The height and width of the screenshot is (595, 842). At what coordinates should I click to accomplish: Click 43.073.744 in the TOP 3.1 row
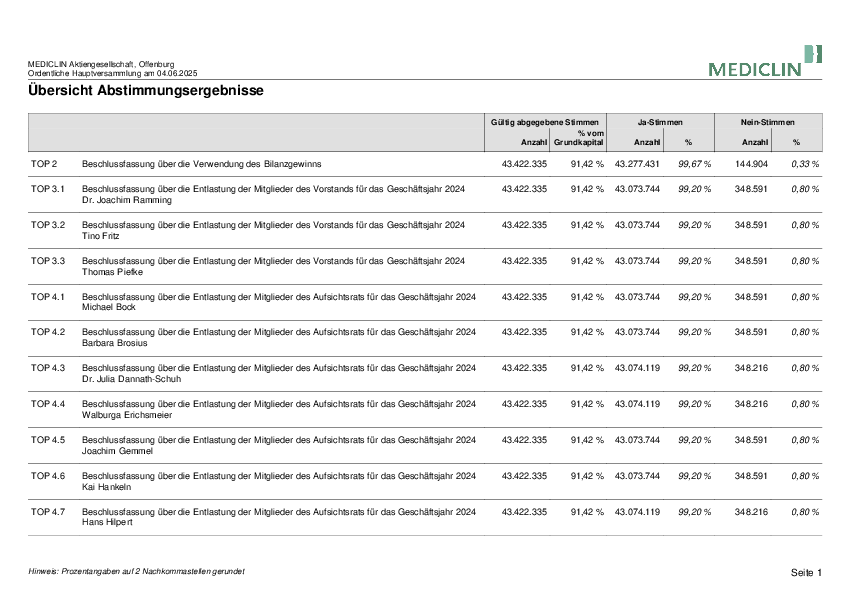click(637, 189)
